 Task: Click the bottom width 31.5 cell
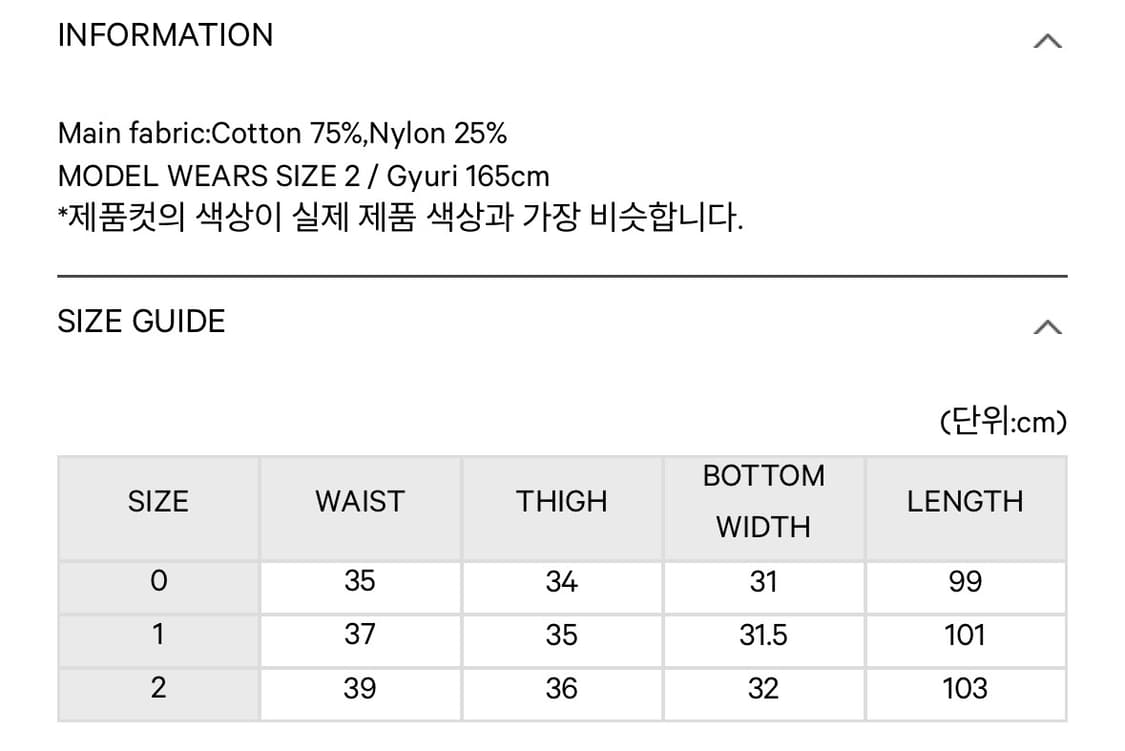764,635
